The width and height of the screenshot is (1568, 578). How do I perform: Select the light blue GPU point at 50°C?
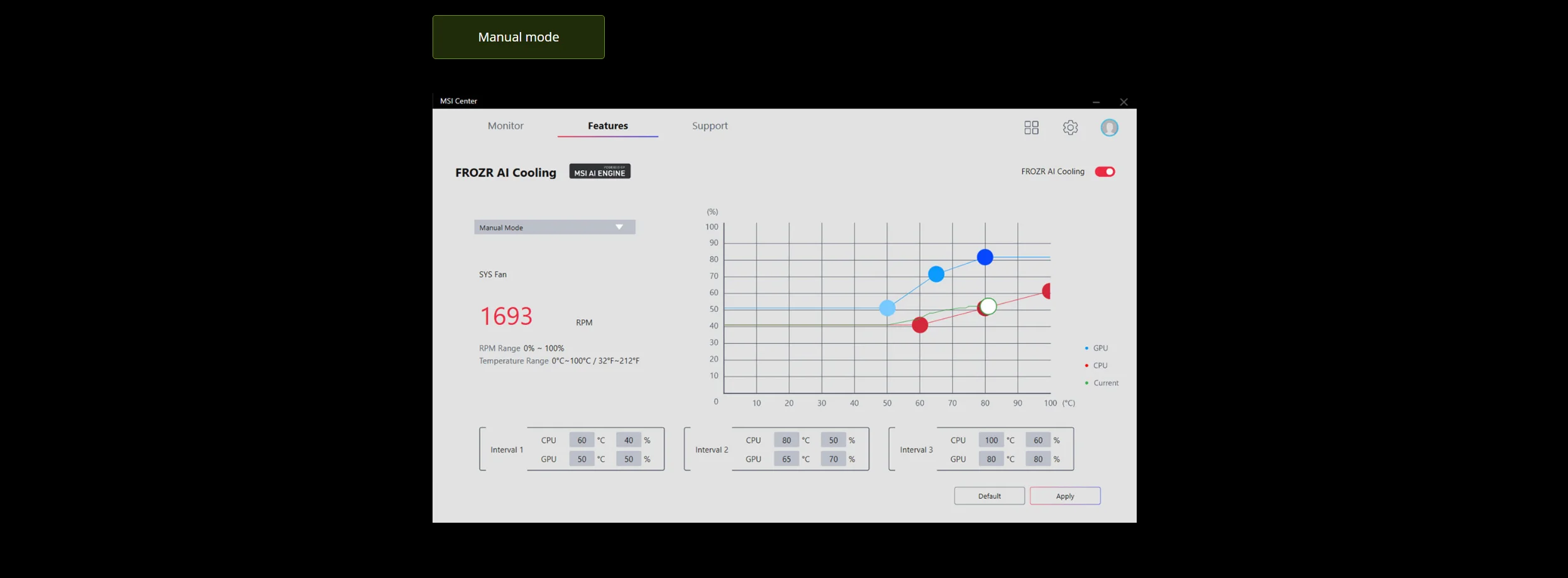(x=887, y=308)
